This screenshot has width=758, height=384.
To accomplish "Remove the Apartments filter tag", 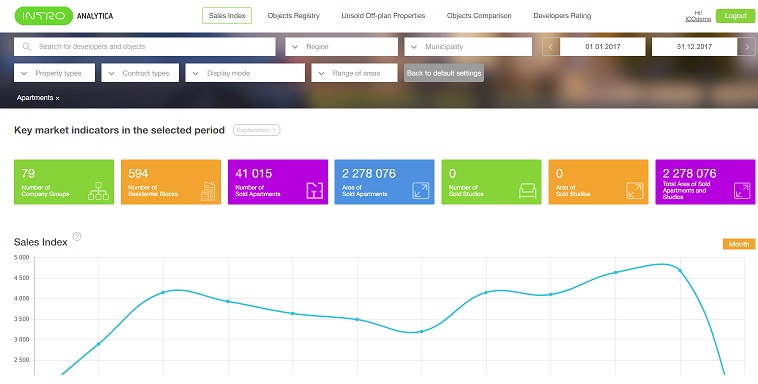I will click(x=58, y=98).
